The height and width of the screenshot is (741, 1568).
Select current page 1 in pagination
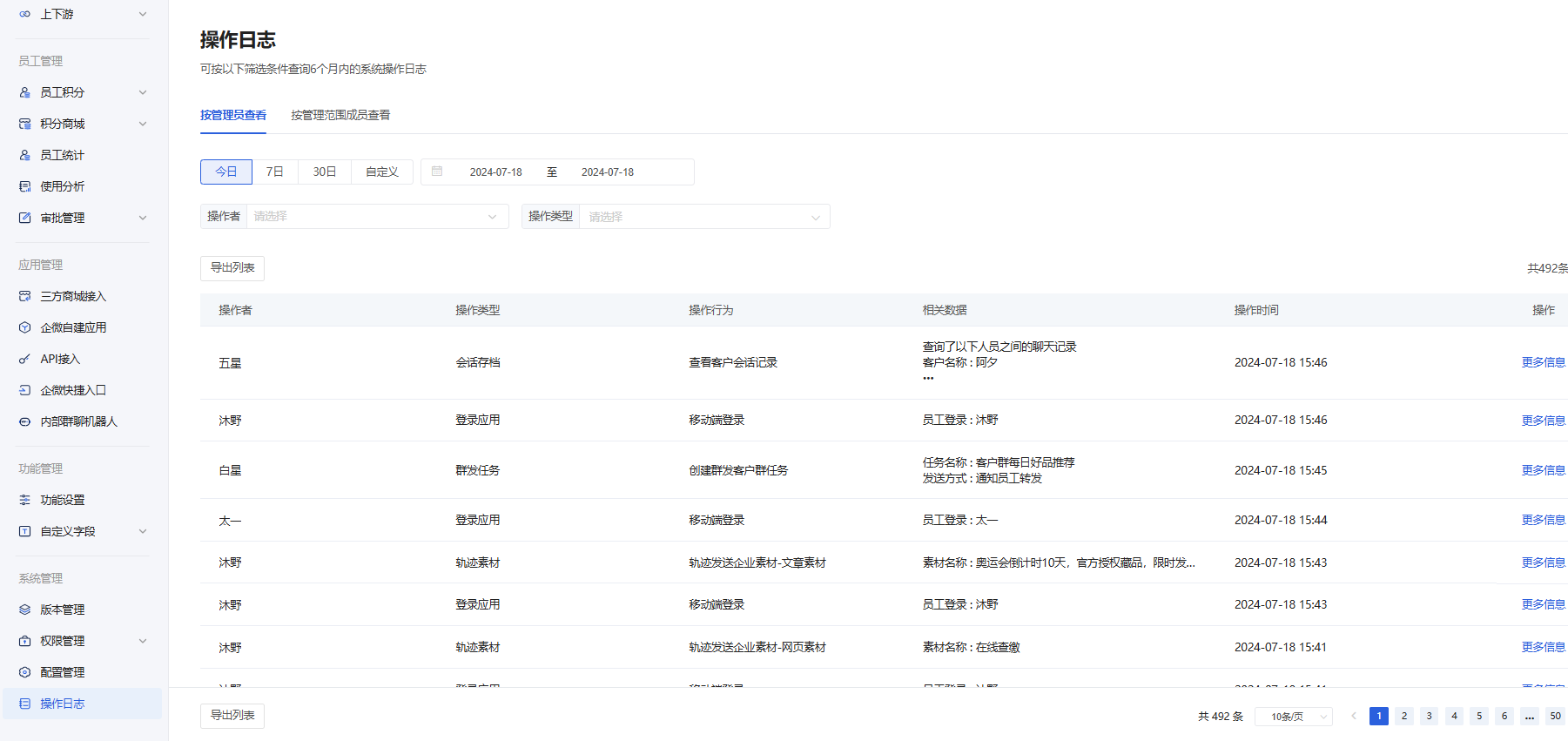1379,716
